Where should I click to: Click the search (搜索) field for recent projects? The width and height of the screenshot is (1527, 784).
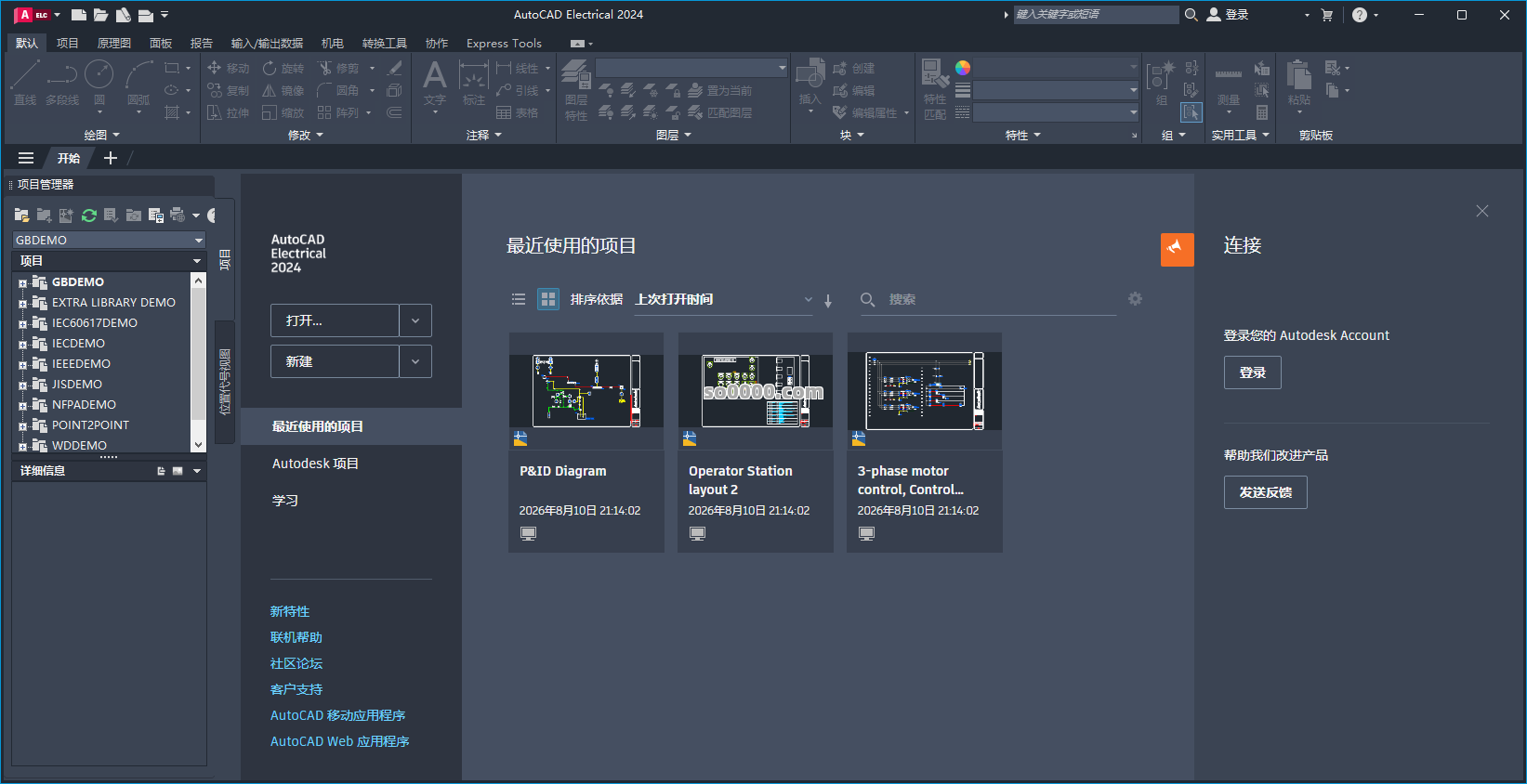tap(988, 299)
